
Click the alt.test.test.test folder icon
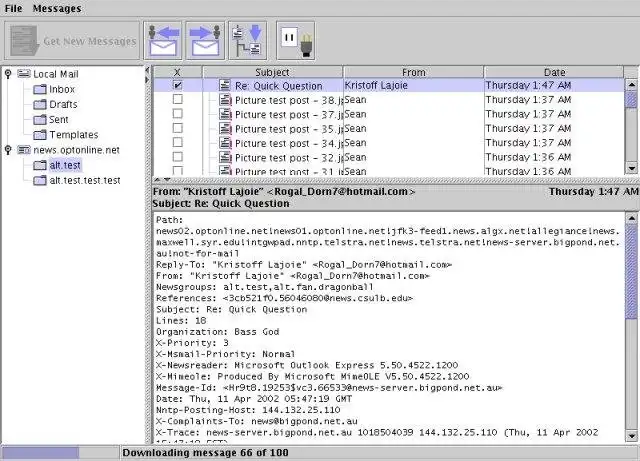click(x=40, y=180)
